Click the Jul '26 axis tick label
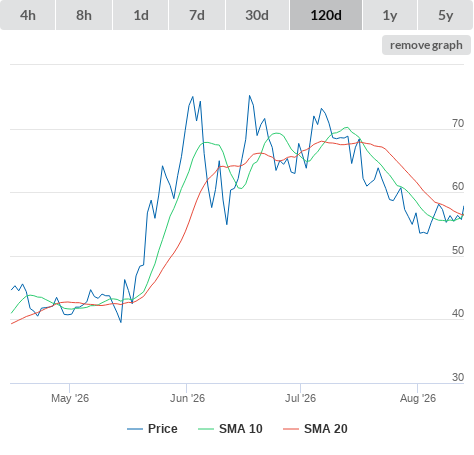The image size is (474, 455). click(x=300, y=398)
